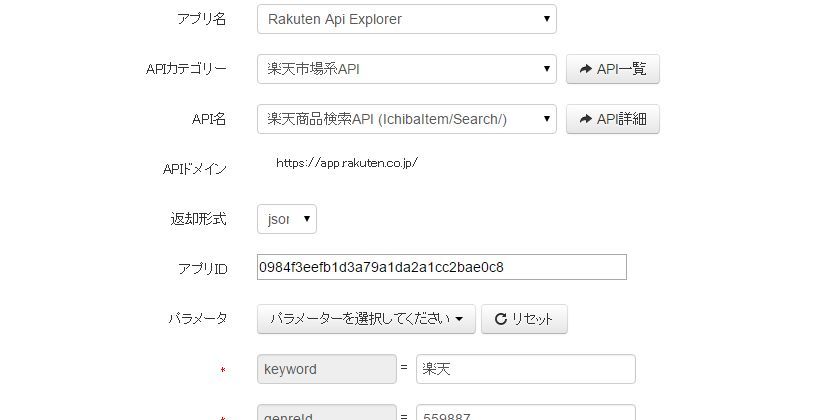The width and height of the screenshot is (815, 420).
Task: Click the https://app.rakuten.co.jp/ domain text
Action: [347, 163]
